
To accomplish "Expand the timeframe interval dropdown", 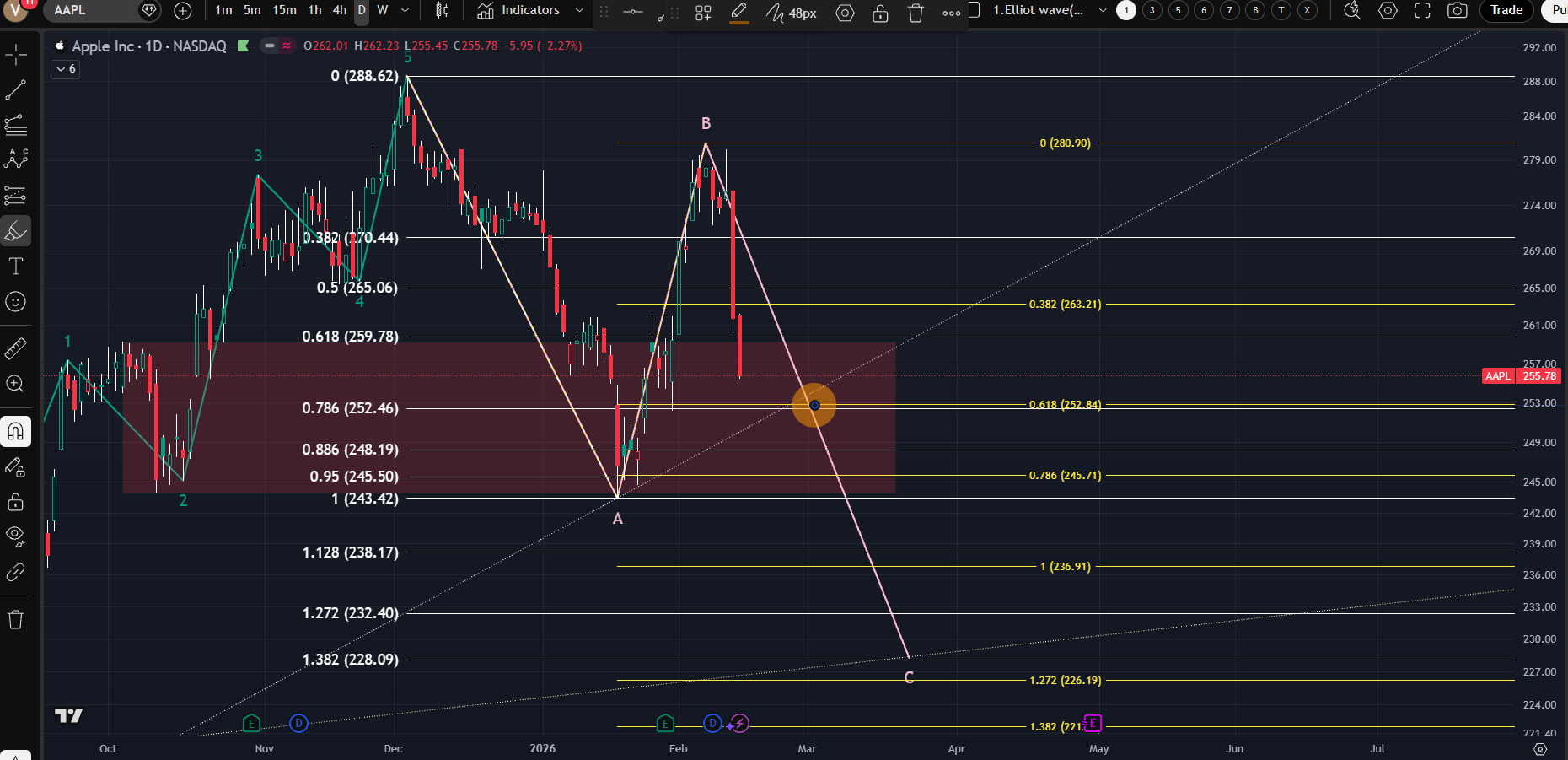I will (405, 11).
